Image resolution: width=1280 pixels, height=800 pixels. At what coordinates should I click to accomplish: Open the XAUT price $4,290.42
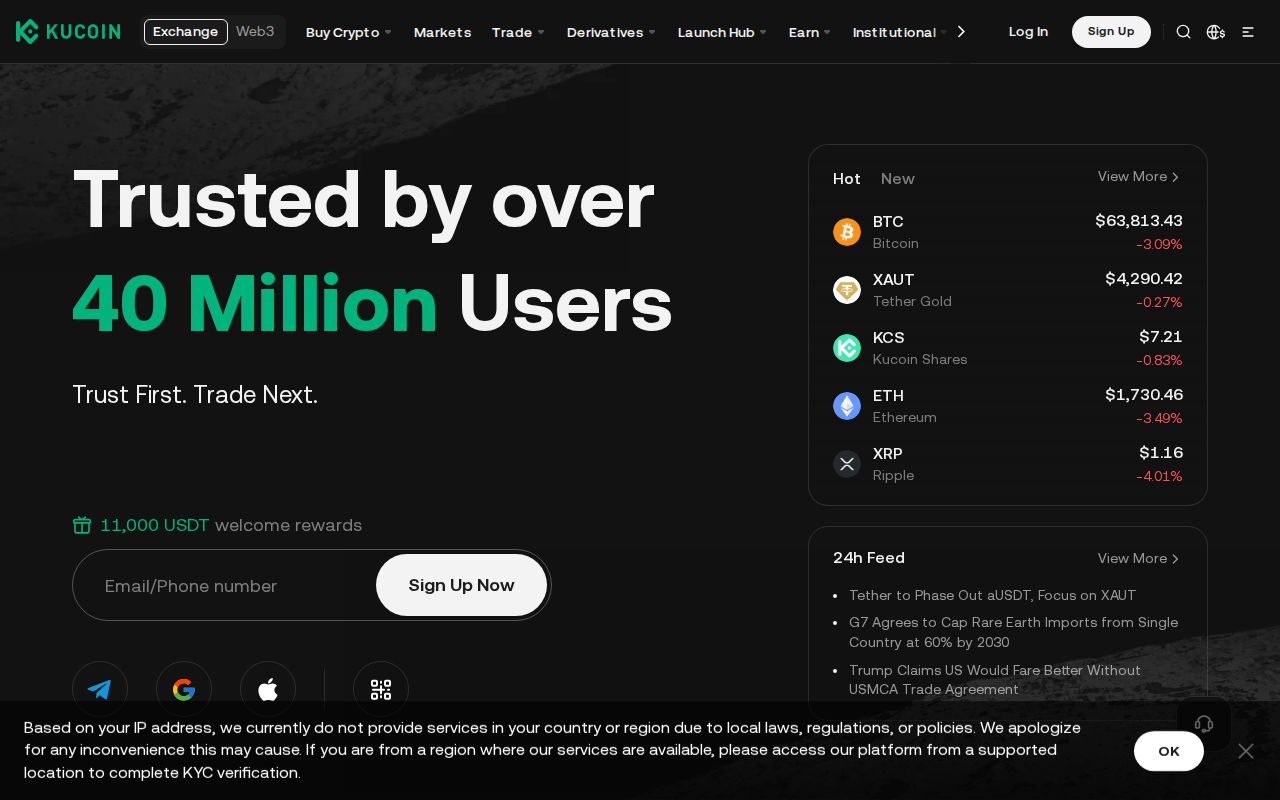point(1144,279)
